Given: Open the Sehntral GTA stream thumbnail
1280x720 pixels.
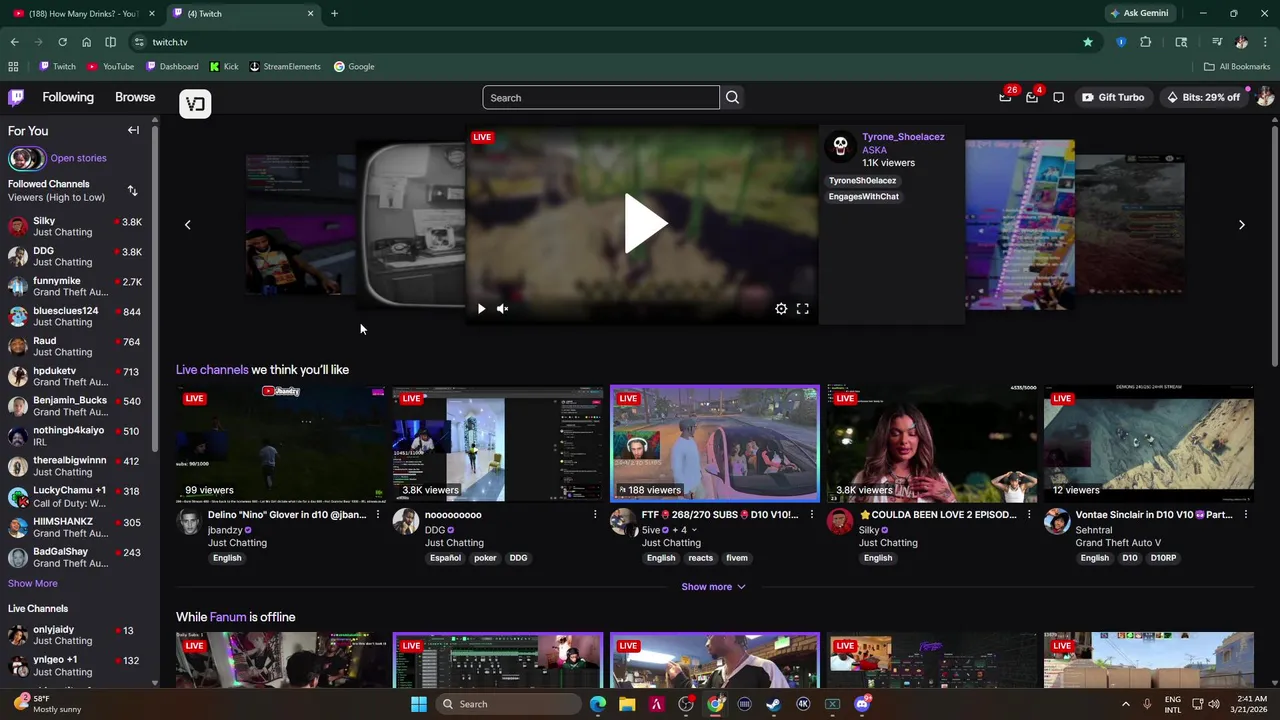Looking at the screenshot, I should point(1149,443).
